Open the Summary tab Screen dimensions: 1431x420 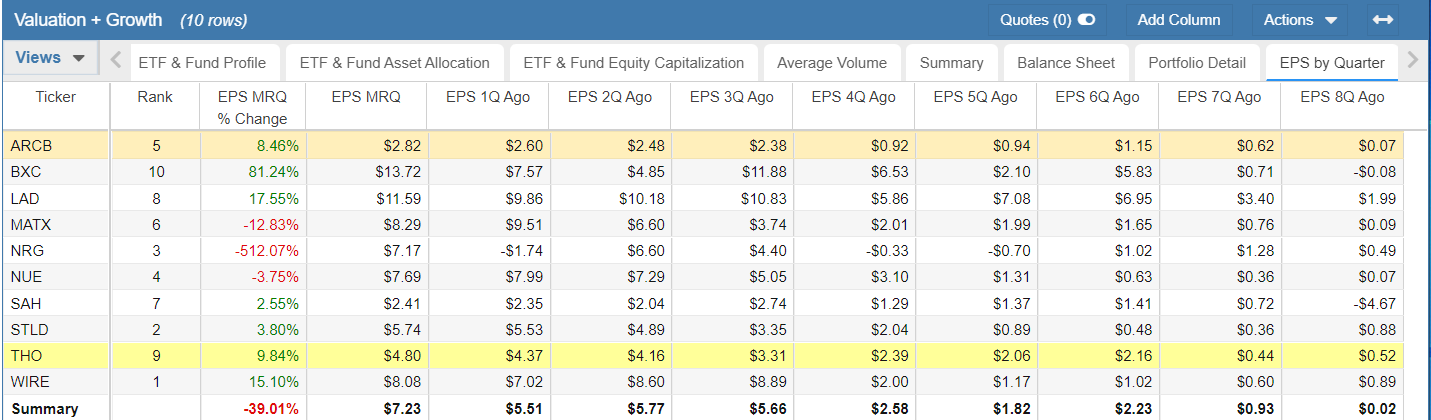[951, 62]
